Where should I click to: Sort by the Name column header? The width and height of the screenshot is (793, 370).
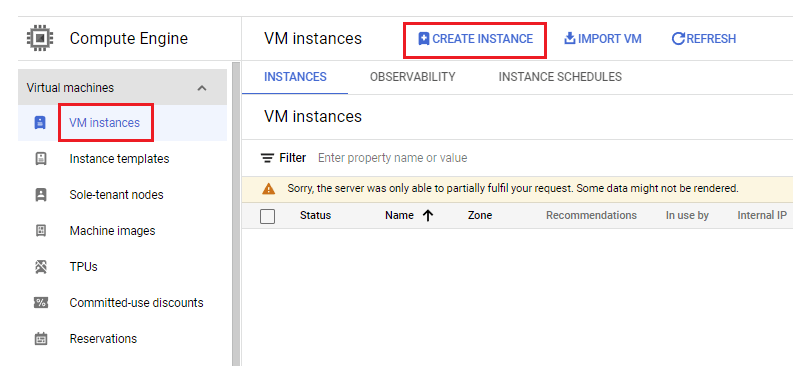(x=399, y=215)
